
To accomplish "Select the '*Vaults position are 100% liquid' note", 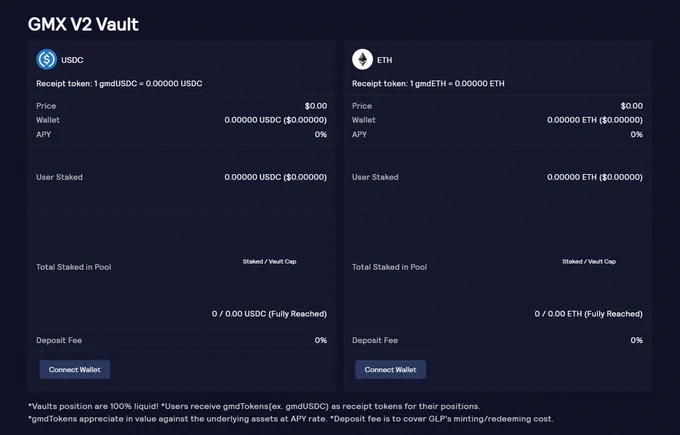I will 93,406.
